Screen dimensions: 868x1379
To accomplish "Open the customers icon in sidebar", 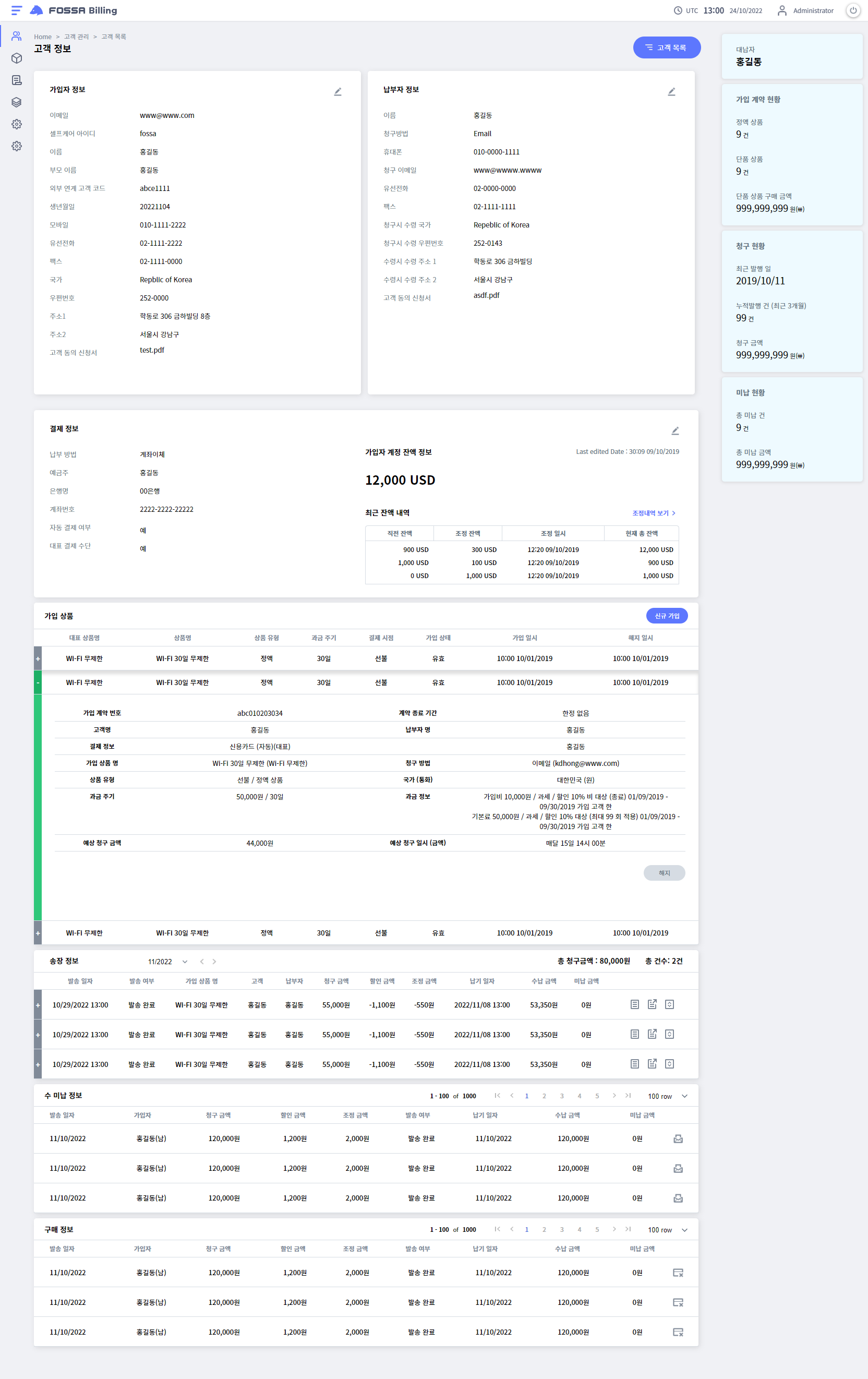I will [x=17, y=36].
